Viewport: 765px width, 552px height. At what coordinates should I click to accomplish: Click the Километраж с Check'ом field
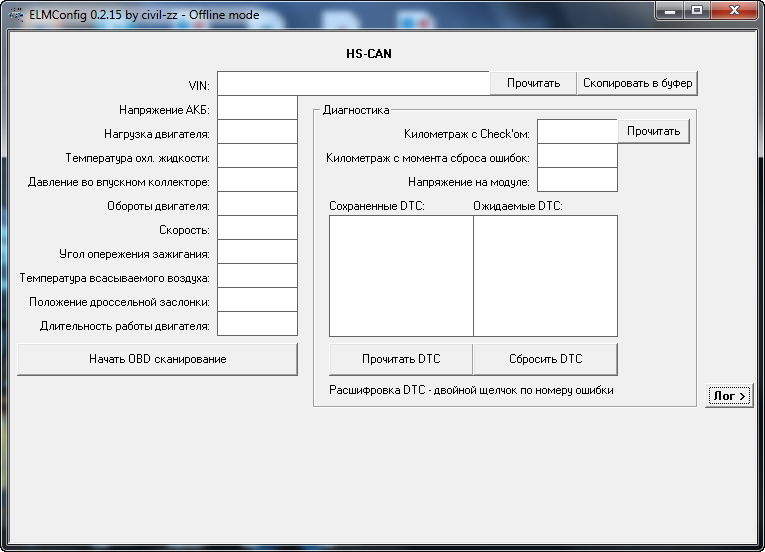click(x=578, y=132)
